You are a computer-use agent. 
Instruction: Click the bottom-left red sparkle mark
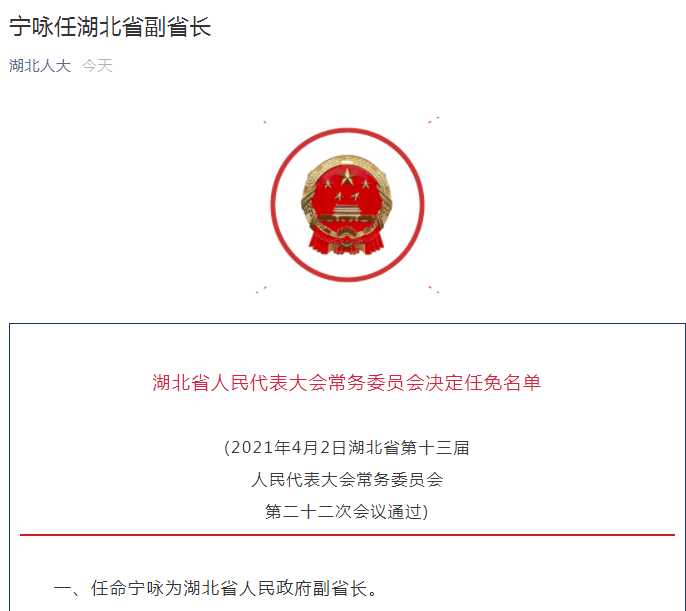(x=261, y=290)
